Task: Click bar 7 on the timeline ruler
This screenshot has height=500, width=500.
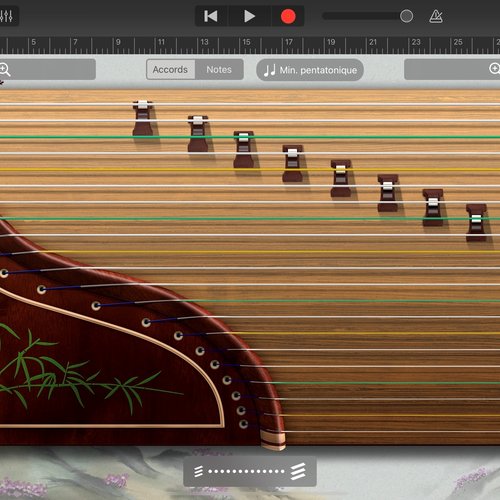Action: [x=75, y=42]
